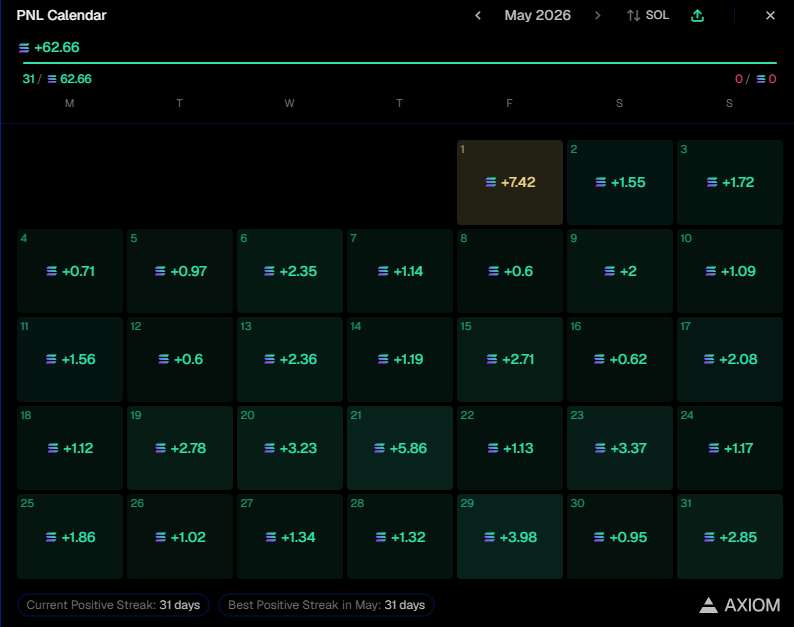Image resolution: width=794 pixels, height=627 pixels.
Task: Click the May 23 cell showing +3.37
Action: [620, 448]
